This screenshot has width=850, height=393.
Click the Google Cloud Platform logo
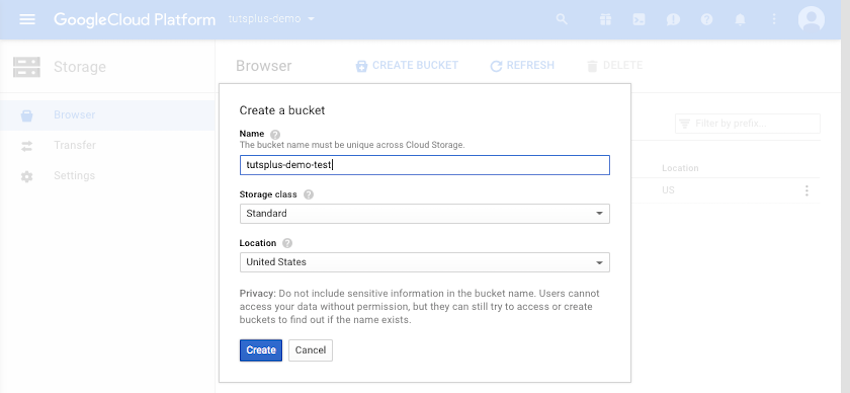pyautogui.click(x=134, y=20)
